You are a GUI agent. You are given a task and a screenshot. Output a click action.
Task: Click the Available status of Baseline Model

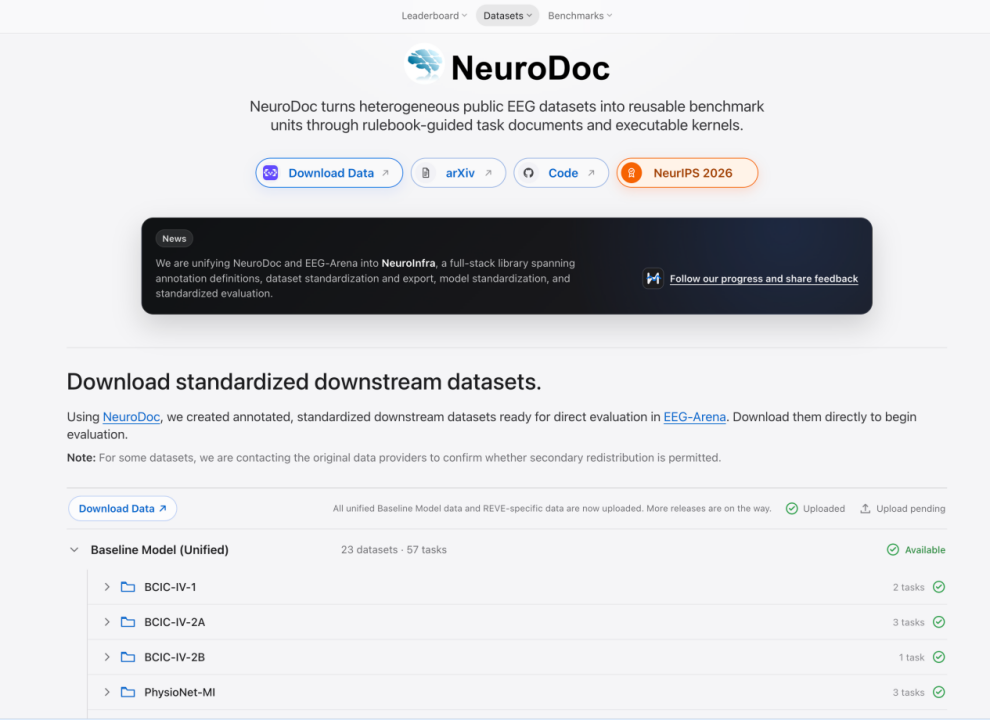point(916,549)
